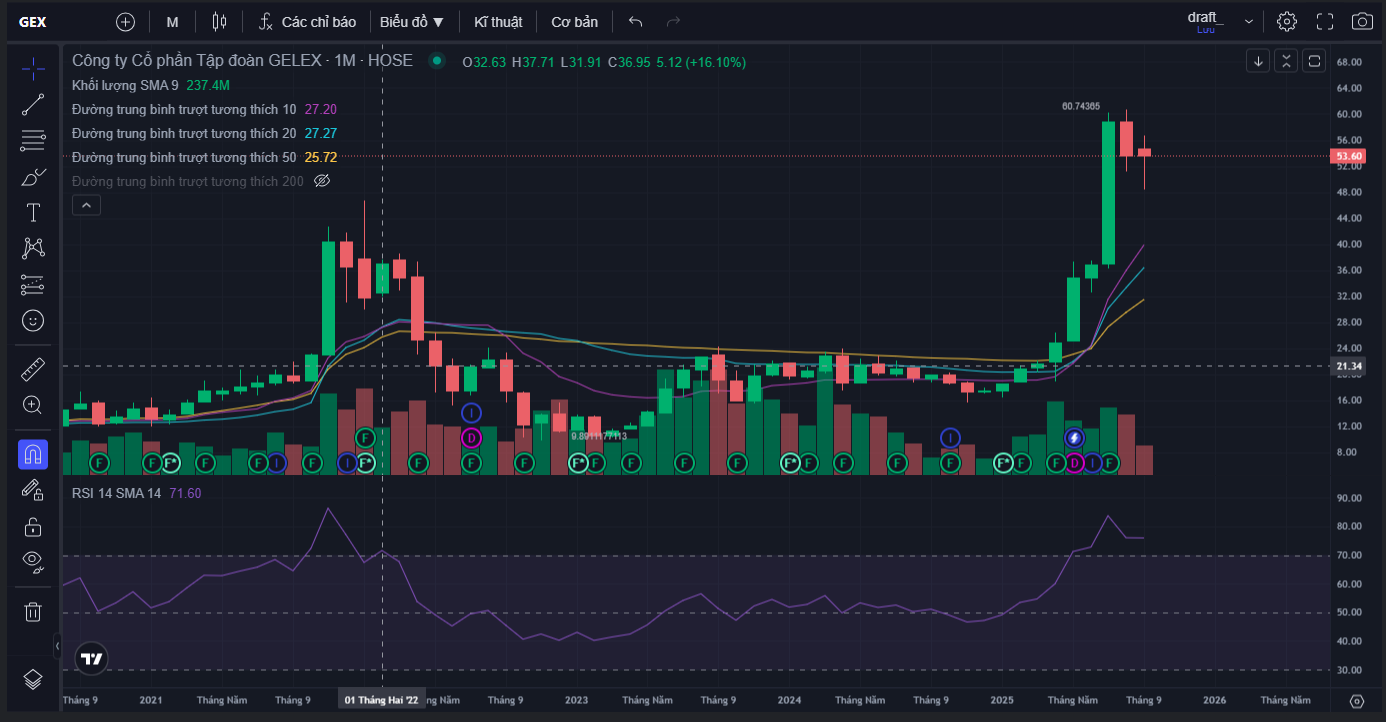Click the 53.60 current price label
Viewport: 1386px width, 722px height.
tap(1348, 156)
